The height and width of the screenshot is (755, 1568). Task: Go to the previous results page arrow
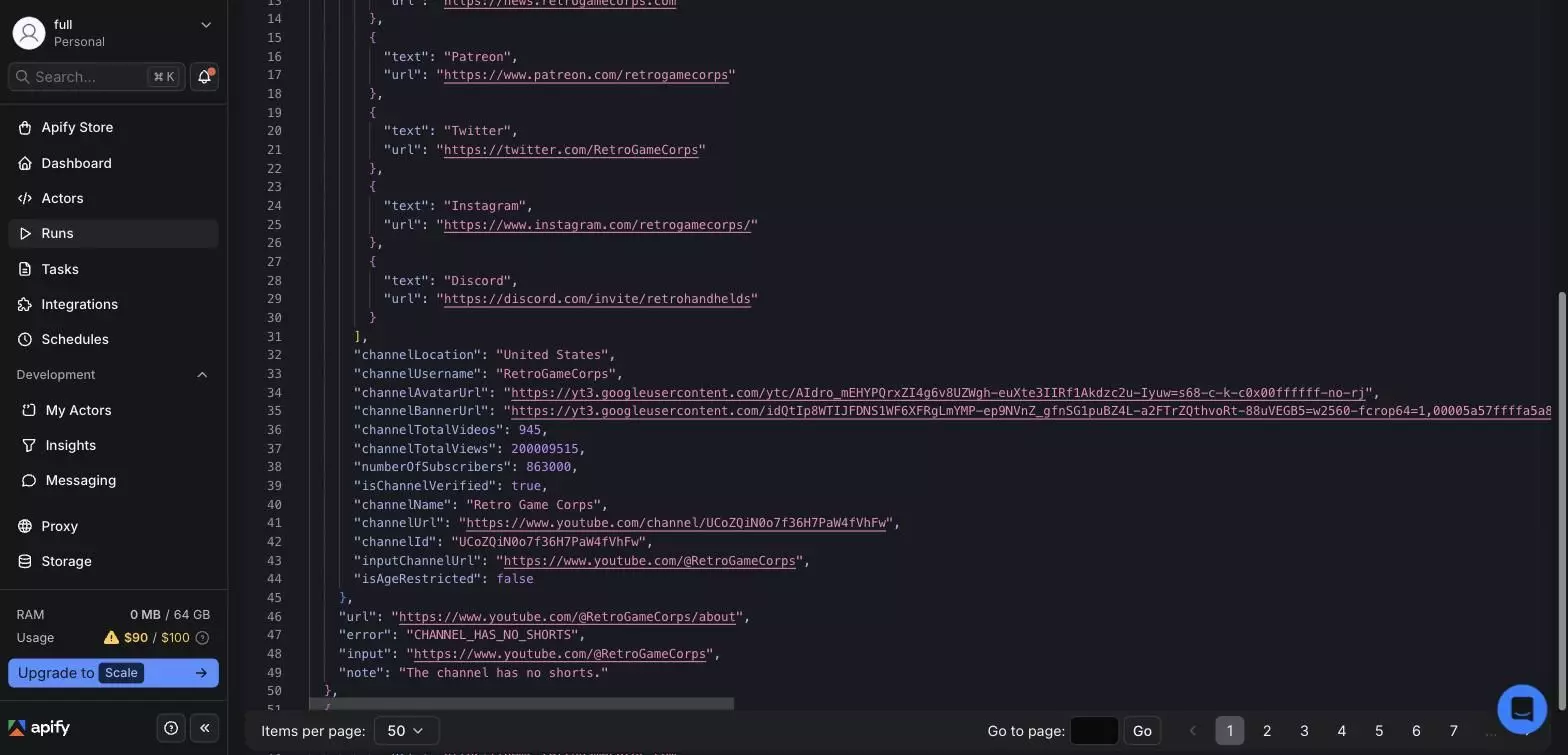tap(1192, 731)
